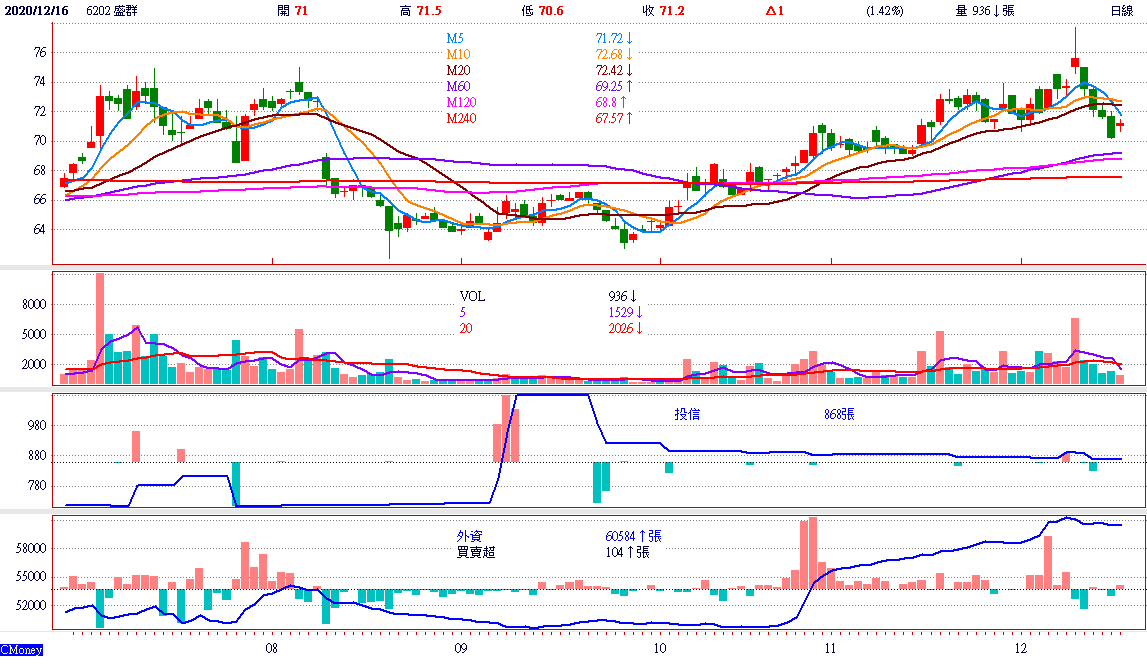This screenshot has width=1147, height=668.
Task: Click the red M240 legend label
Action: tap(461, 119)
